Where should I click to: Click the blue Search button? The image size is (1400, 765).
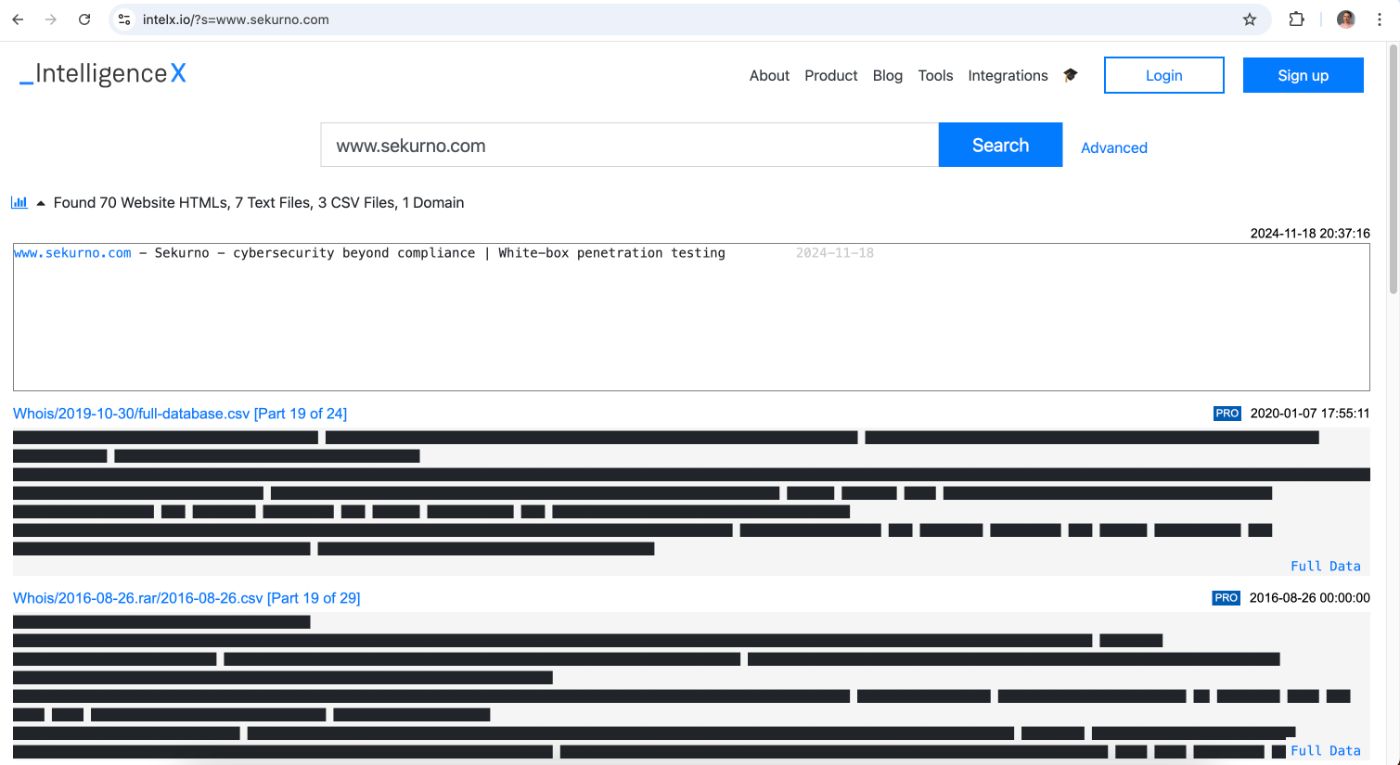[x=1000, y=145]
